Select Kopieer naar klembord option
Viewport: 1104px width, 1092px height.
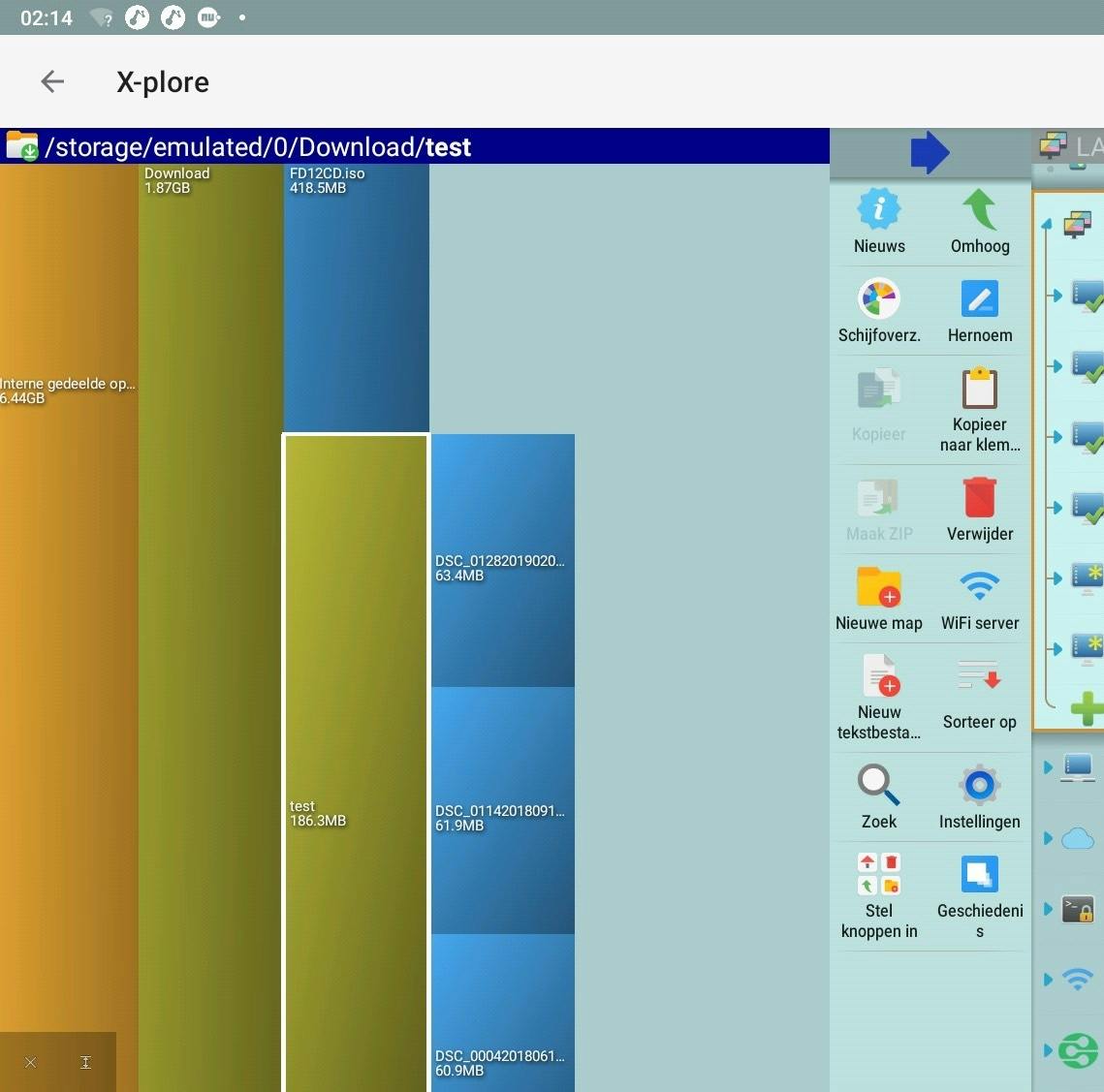(979, 410)
